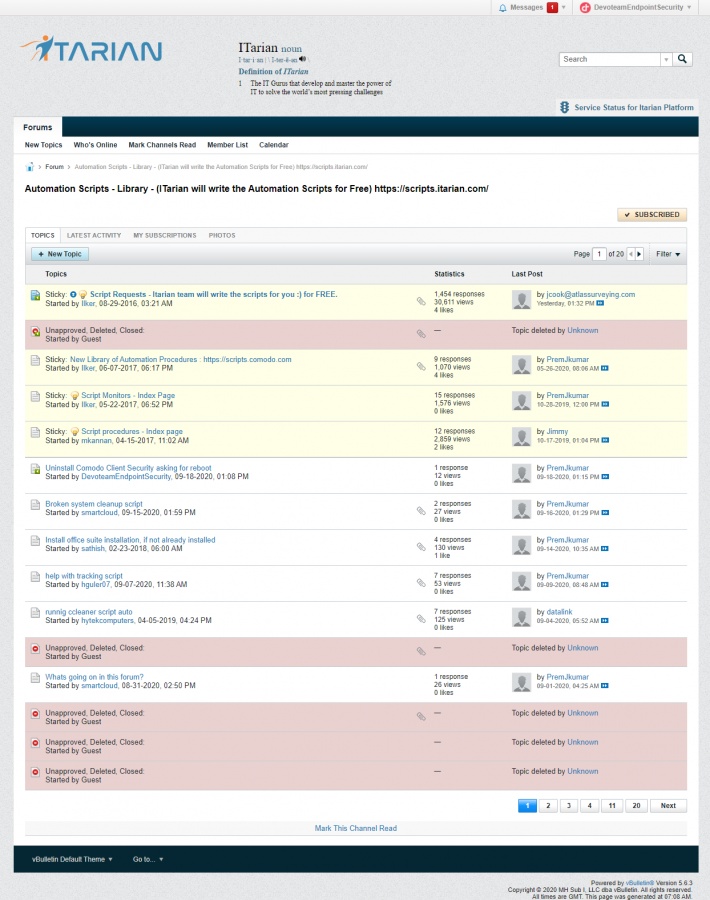Image resolution: width=710 pixels, height=900 pixels.
Task: Toggle the Subscribed button
Action: (651, 215)
